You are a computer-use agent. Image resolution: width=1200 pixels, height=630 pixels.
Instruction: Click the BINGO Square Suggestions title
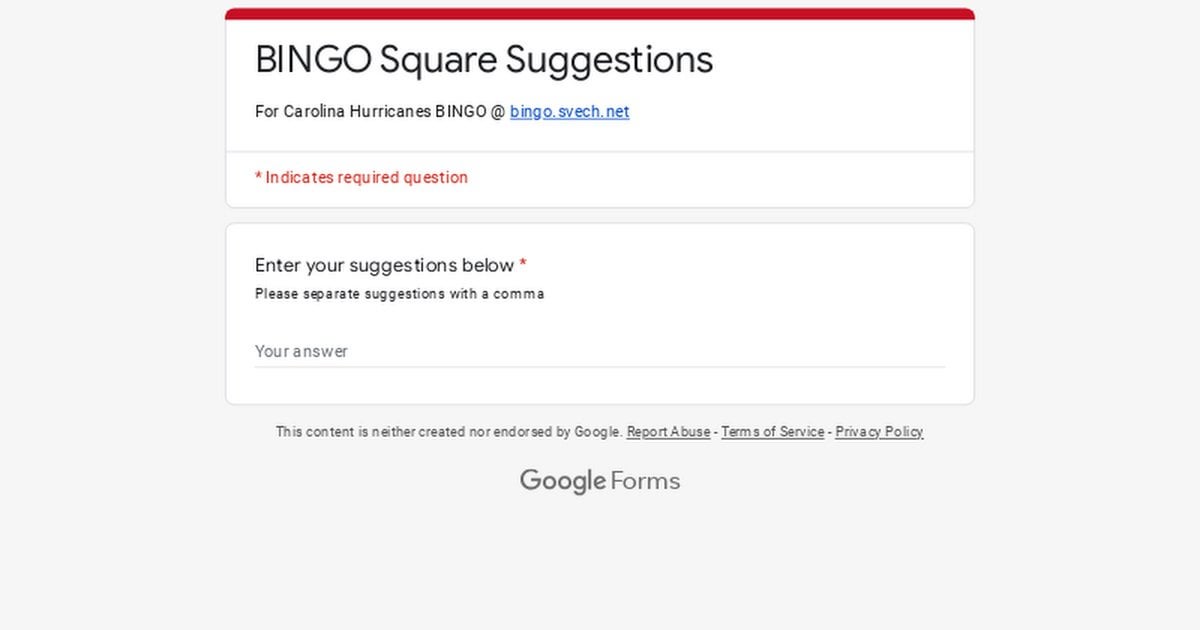coord(484,59)
